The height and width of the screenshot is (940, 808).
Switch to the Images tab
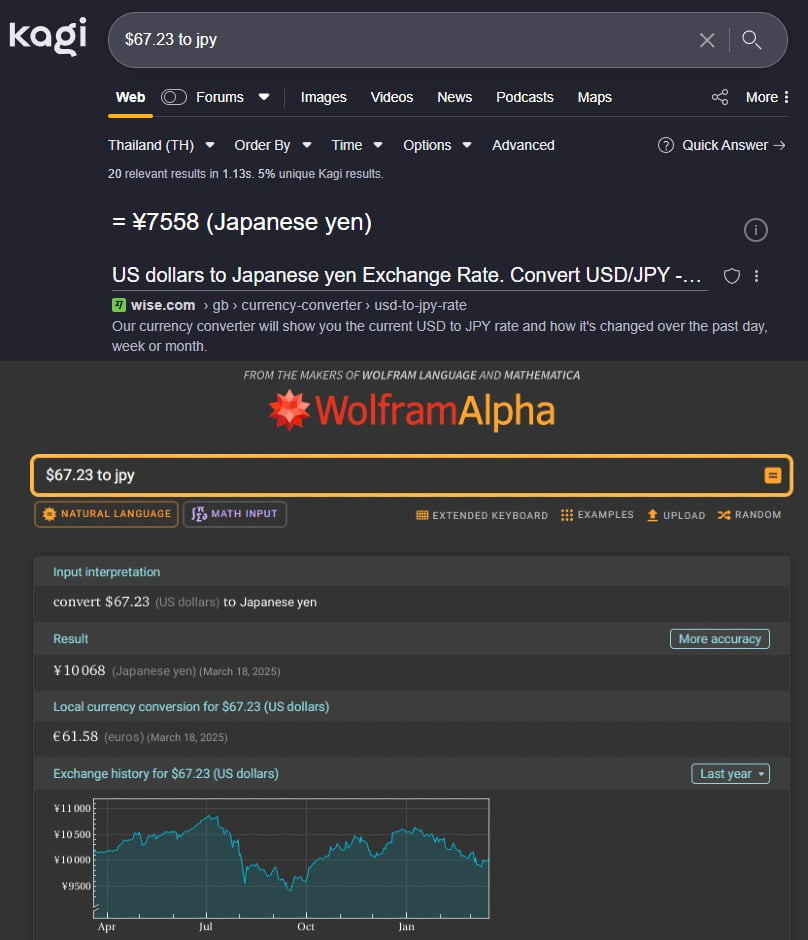coord(323,97)
